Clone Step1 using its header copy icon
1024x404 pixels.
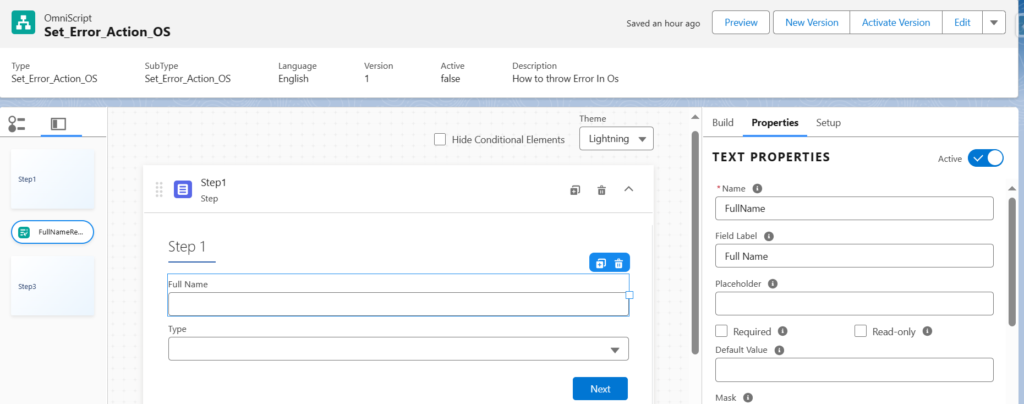575,190
